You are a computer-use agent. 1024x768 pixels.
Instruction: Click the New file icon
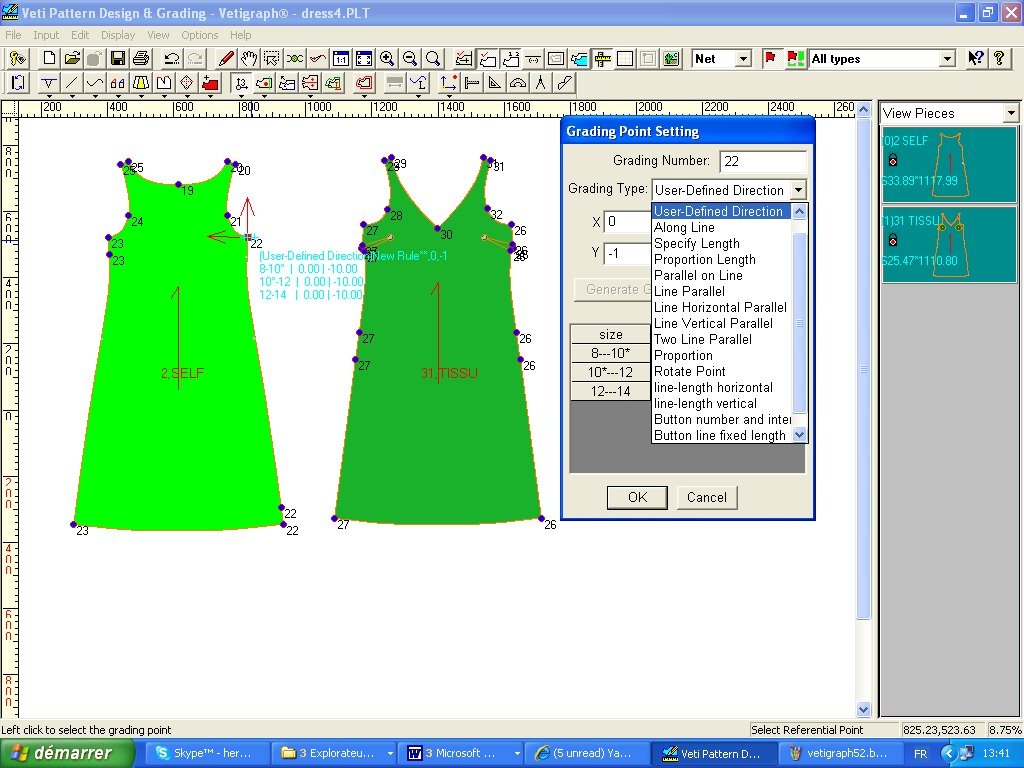[49, 59]
